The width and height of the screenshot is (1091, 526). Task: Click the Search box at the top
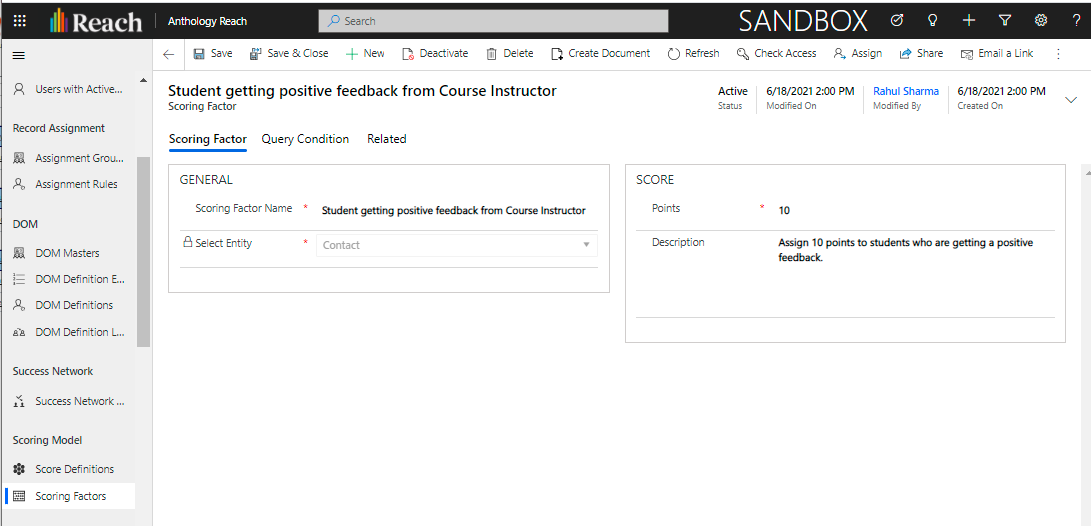click(493, 21)
